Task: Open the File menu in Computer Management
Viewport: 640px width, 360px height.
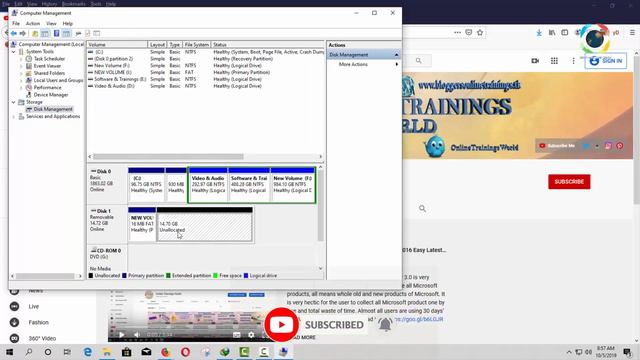Action: click(16, 24)
